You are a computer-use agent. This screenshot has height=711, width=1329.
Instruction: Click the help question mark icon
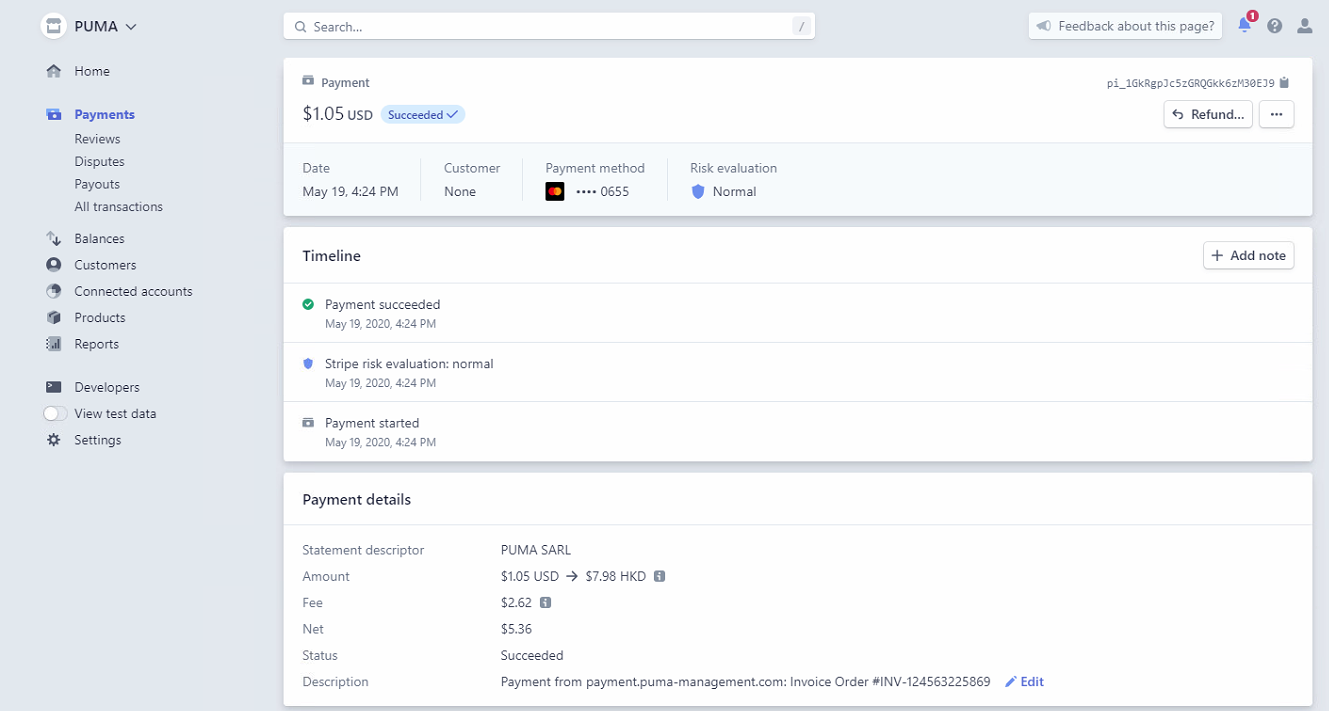pyautogui.click(x=1274, y=26)
